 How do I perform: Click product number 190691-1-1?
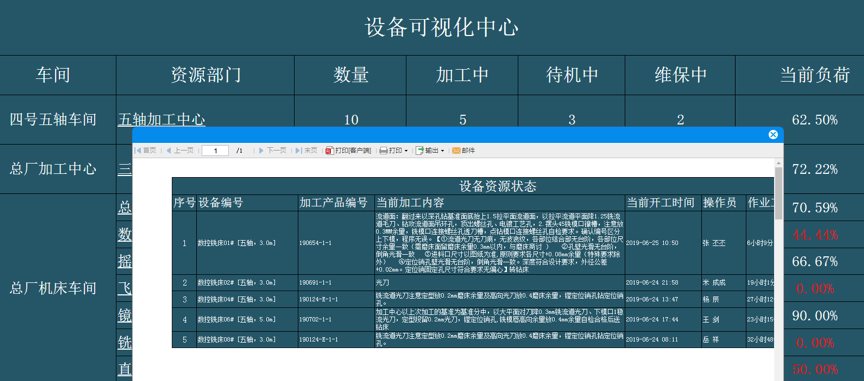316,283
